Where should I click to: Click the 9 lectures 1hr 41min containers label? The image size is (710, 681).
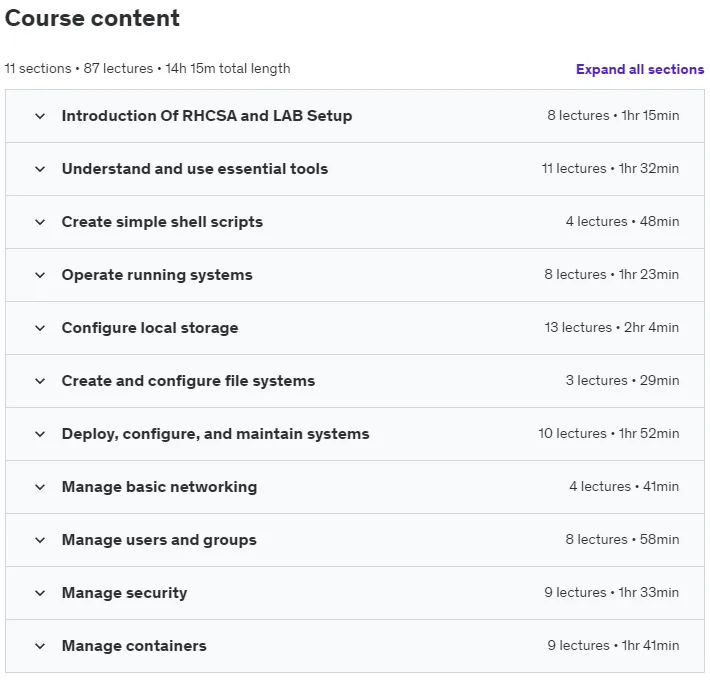(613, 645)
